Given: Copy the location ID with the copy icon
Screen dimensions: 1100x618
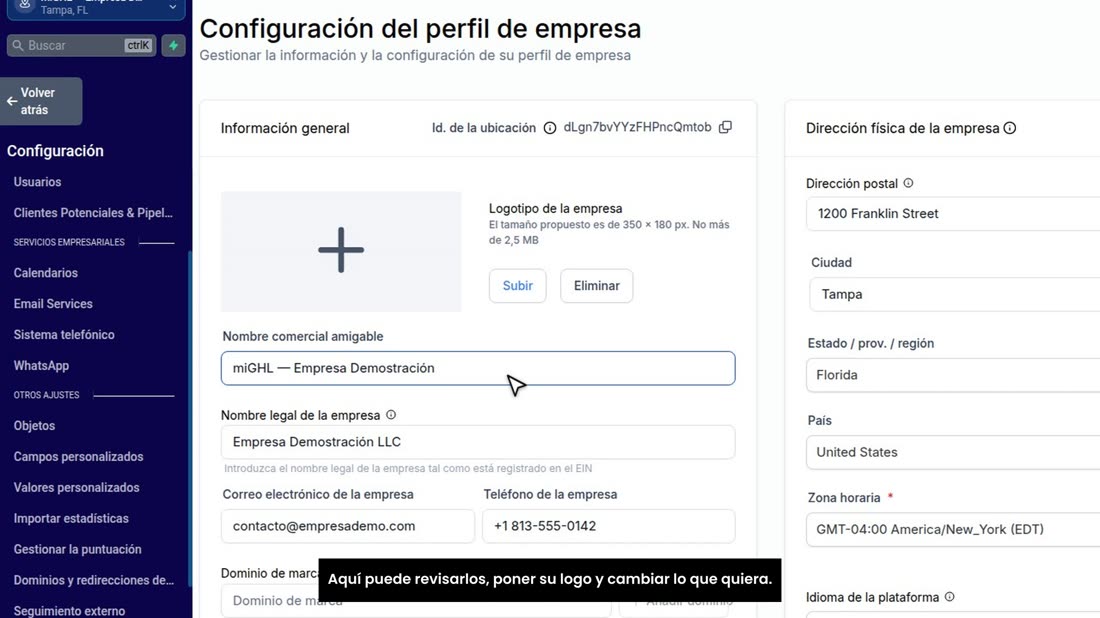Looking at the screenshot, I should pyautogui.click(x=725, y=127).
